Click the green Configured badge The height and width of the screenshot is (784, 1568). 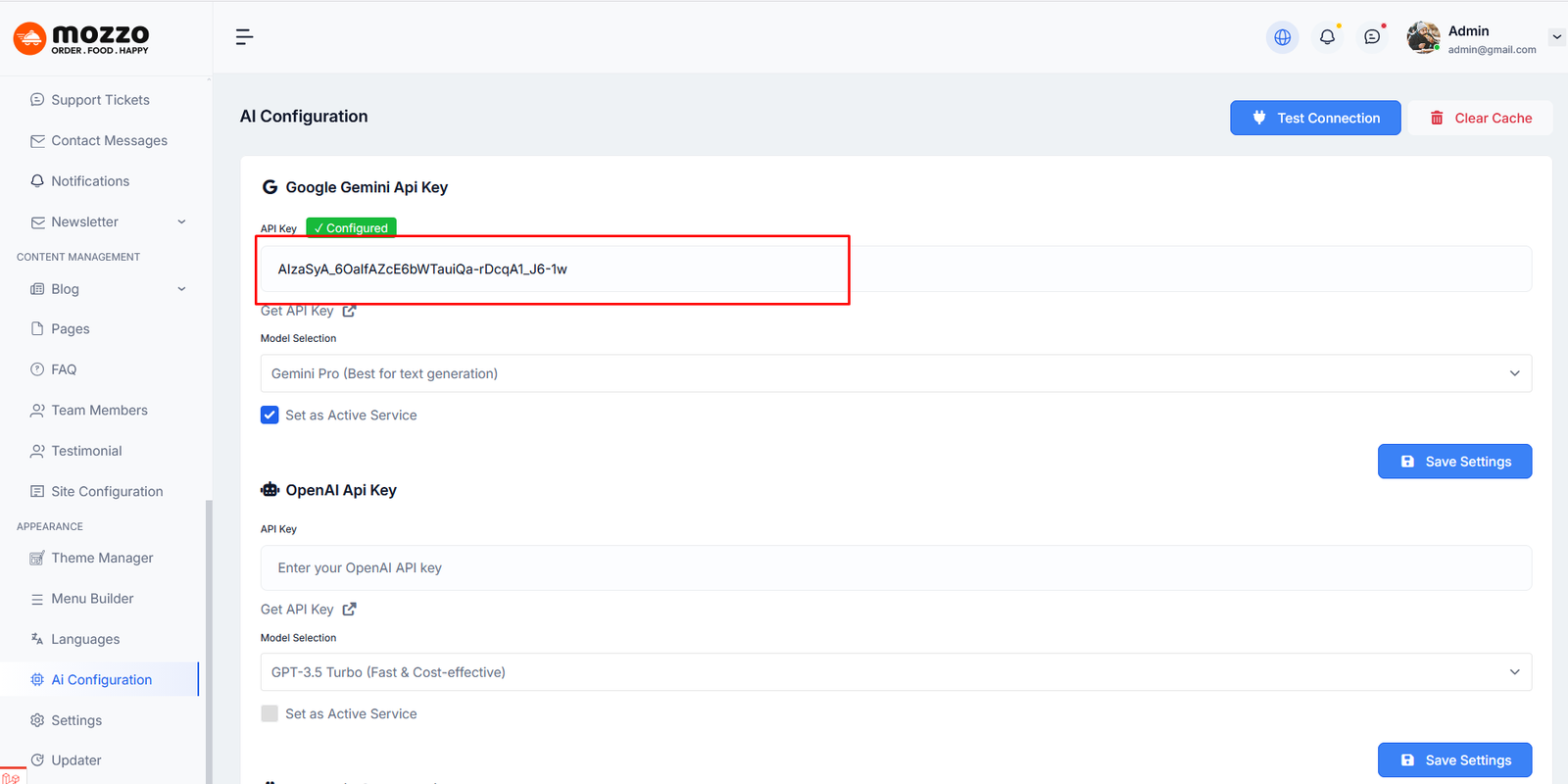351,227
